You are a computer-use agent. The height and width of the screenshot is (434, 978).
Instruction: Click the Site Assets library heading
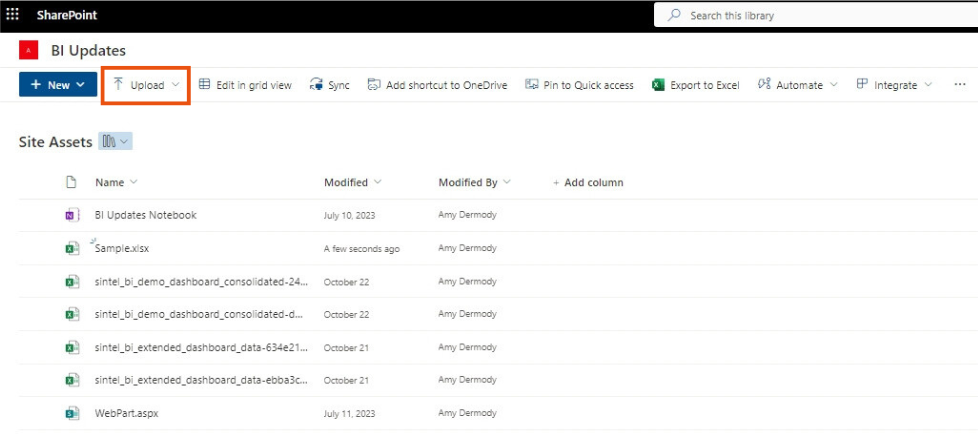click(56, 142)
